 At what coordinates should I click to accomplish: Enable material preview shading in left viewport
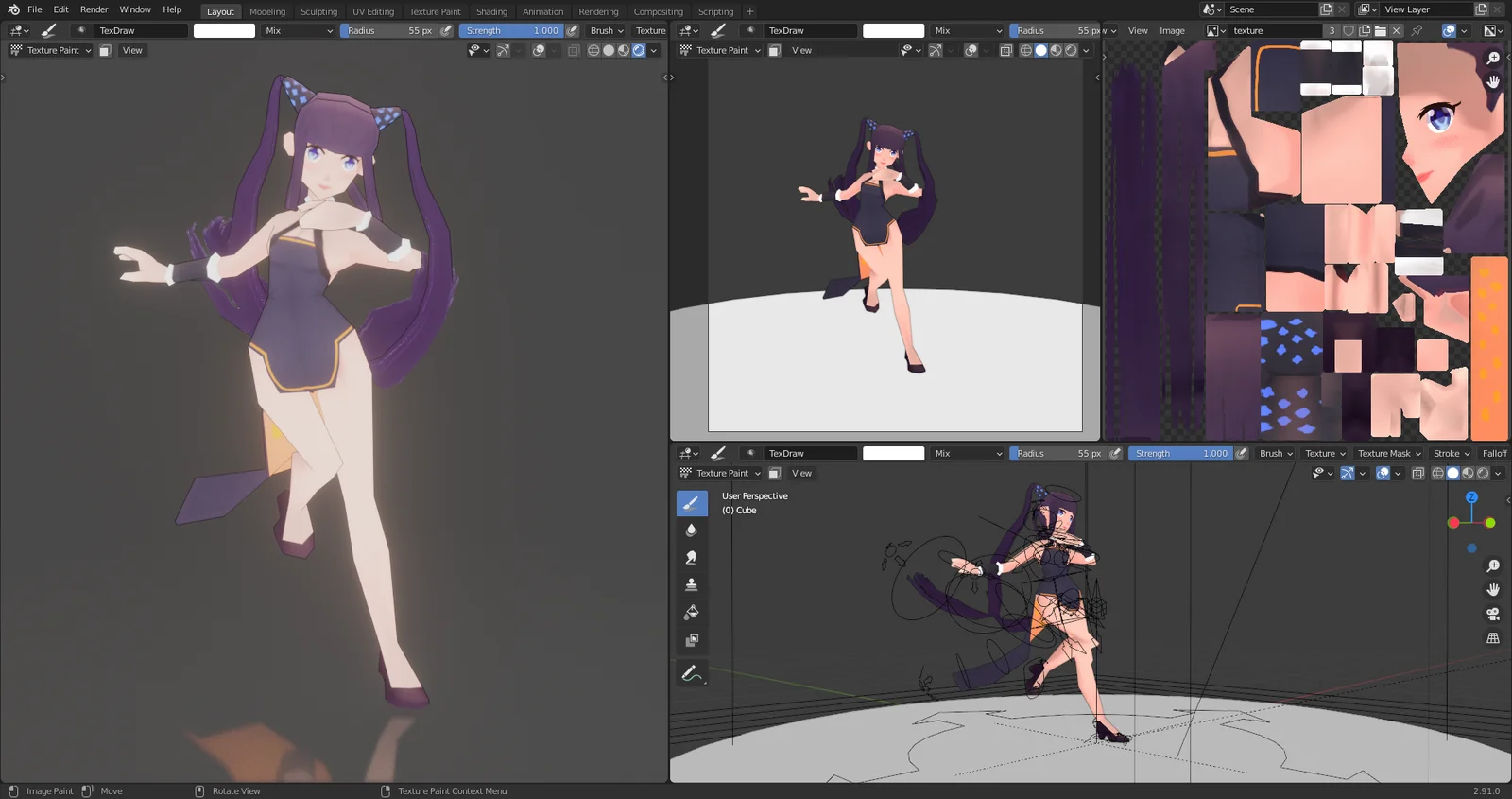point(624,50)
